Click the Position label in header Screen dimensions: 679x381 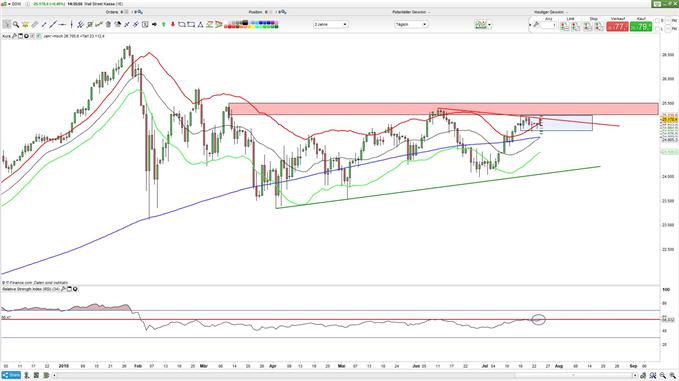[255, 12]
